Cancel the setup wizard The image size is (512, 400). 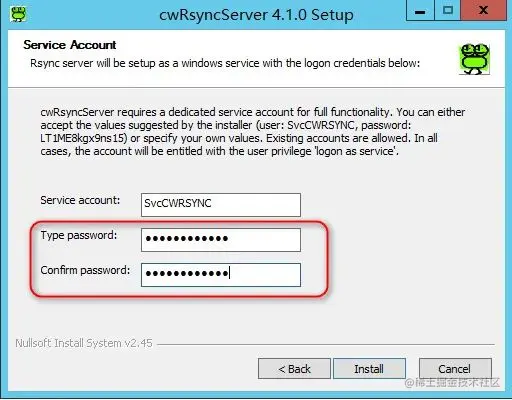(455, 369)
